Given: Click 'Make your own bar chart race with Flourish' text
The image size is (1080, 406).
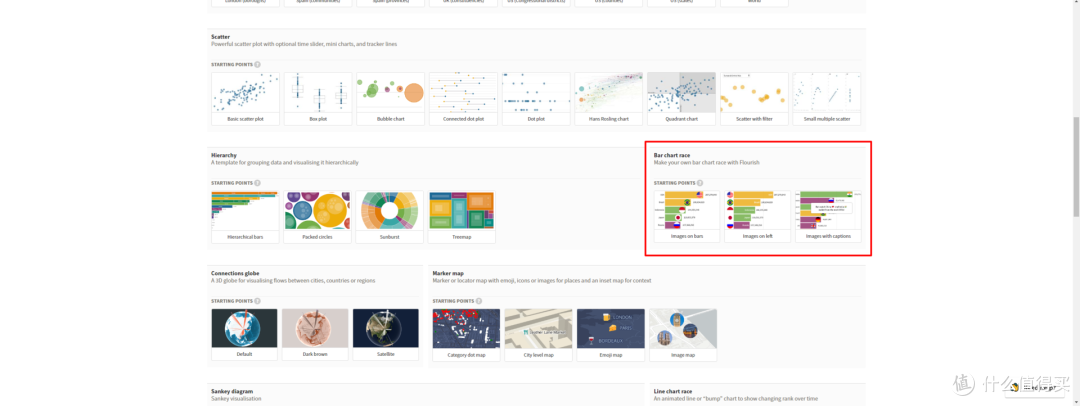Looking at the screenshot, I should click(709, 163).
